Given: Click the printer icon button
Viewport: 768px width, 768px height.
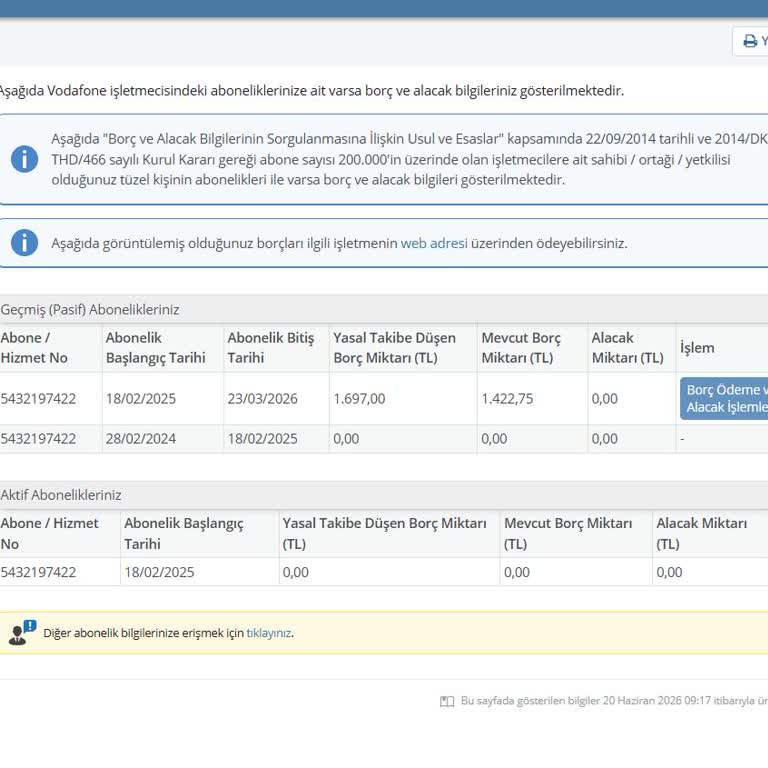Looking at the screenshot, I should (750, 41).
